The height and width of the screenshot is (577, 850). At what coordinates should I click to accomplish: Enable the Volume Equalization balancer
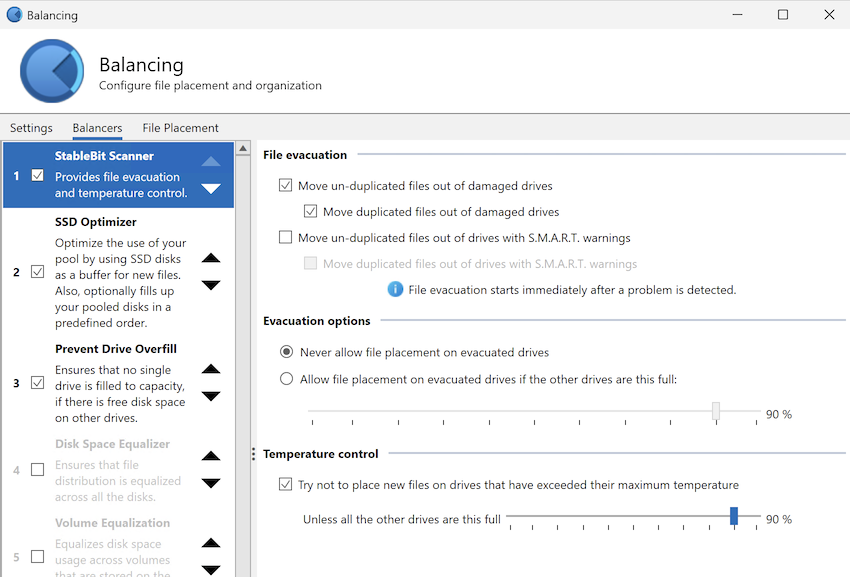[37, 556]
